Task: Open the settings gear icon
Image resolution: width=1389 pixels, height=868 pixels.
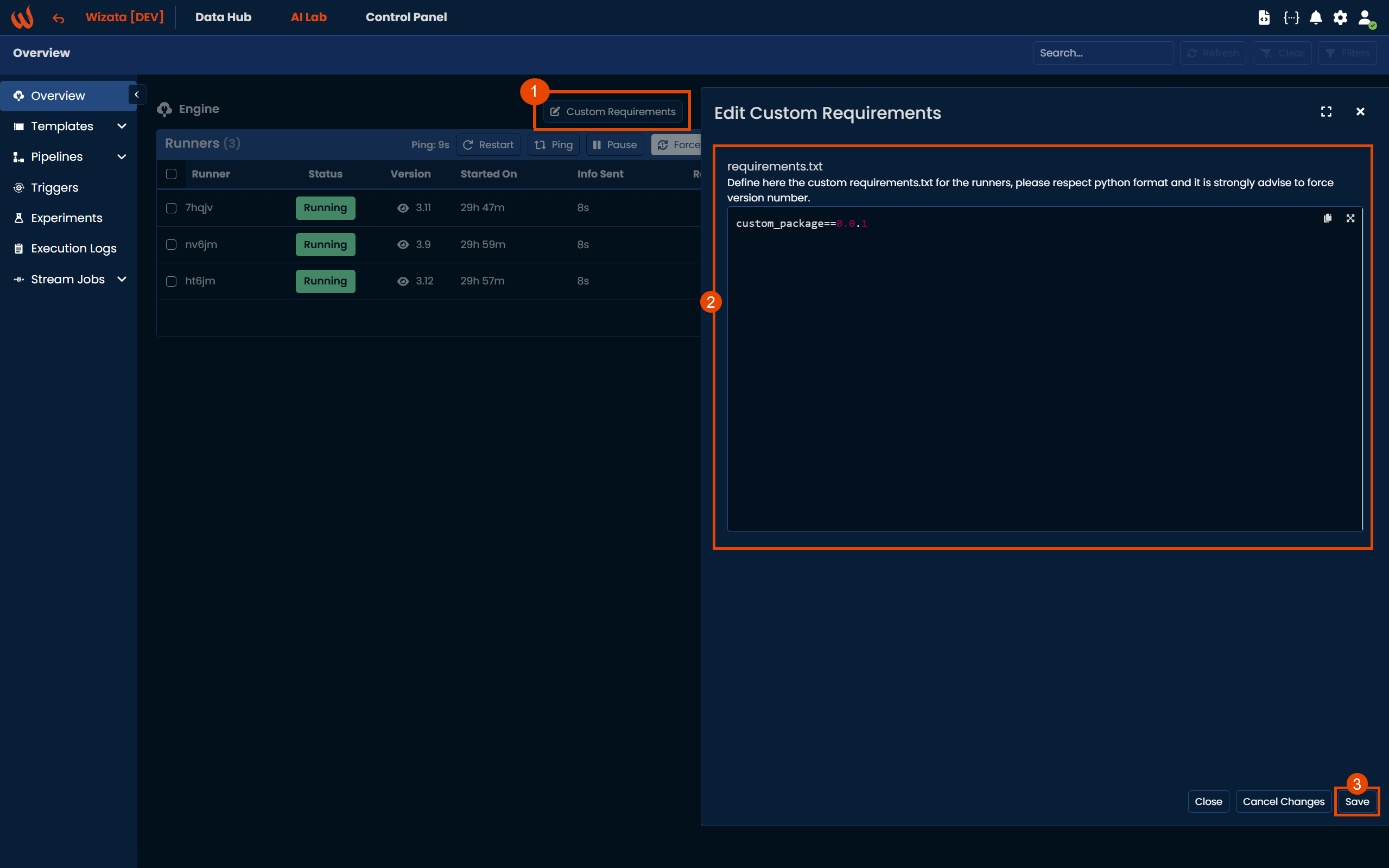Action: click(x=1340, y=18)
